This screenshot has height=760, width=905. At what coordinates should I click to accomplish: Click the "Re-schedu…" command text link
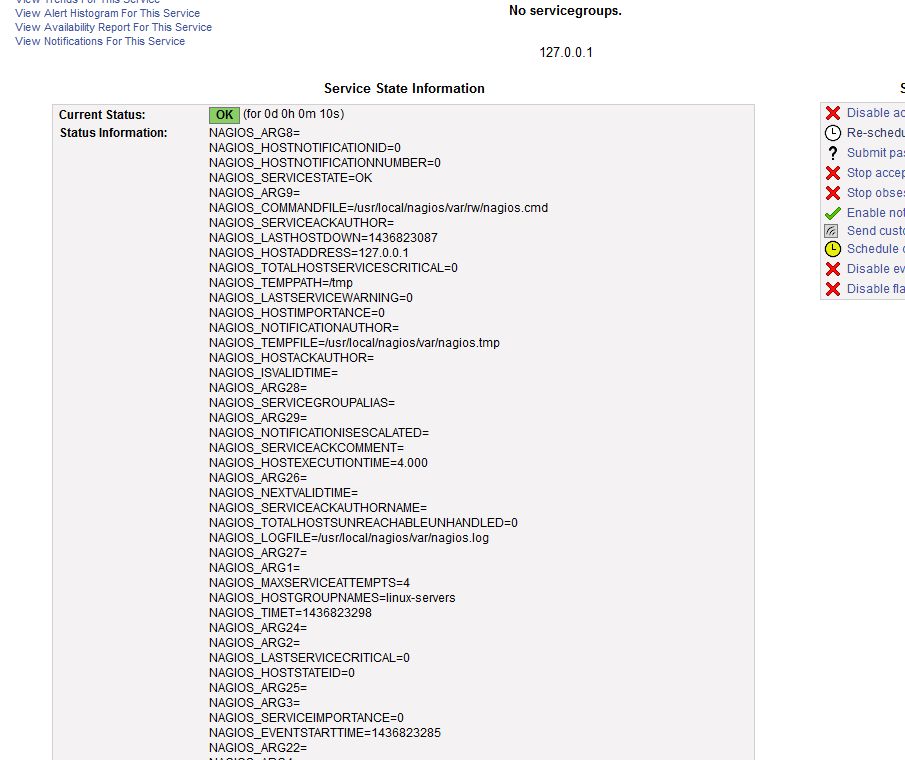click(875, 133)
